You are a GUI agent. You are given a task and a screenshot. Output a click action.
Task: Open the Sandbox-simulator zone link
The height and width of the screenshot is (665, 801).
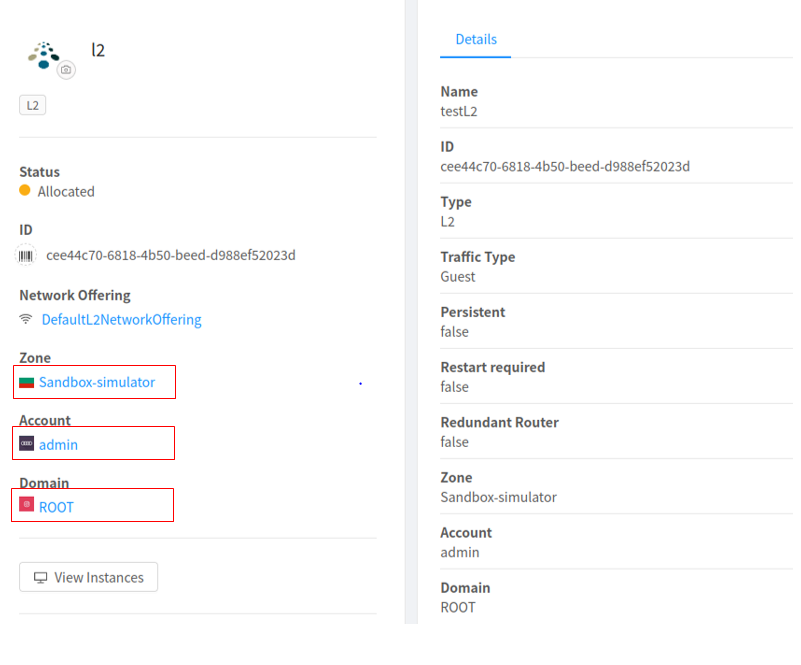(x=97, y=382)
